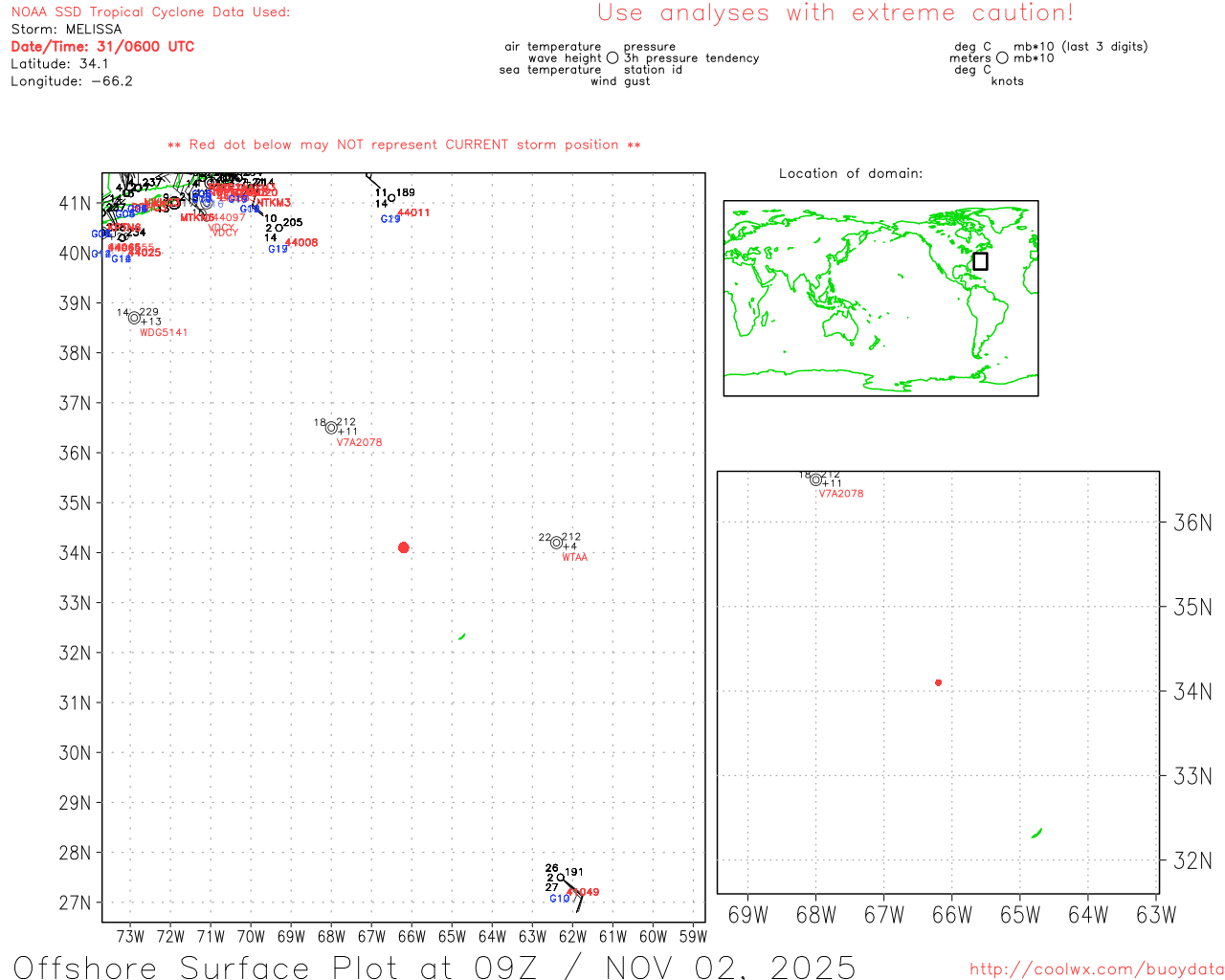Click the red-dot disclaimer text above main map
Image resolution: width=1225 pixels, height=980 pixels.
click(x=404, y=145)
